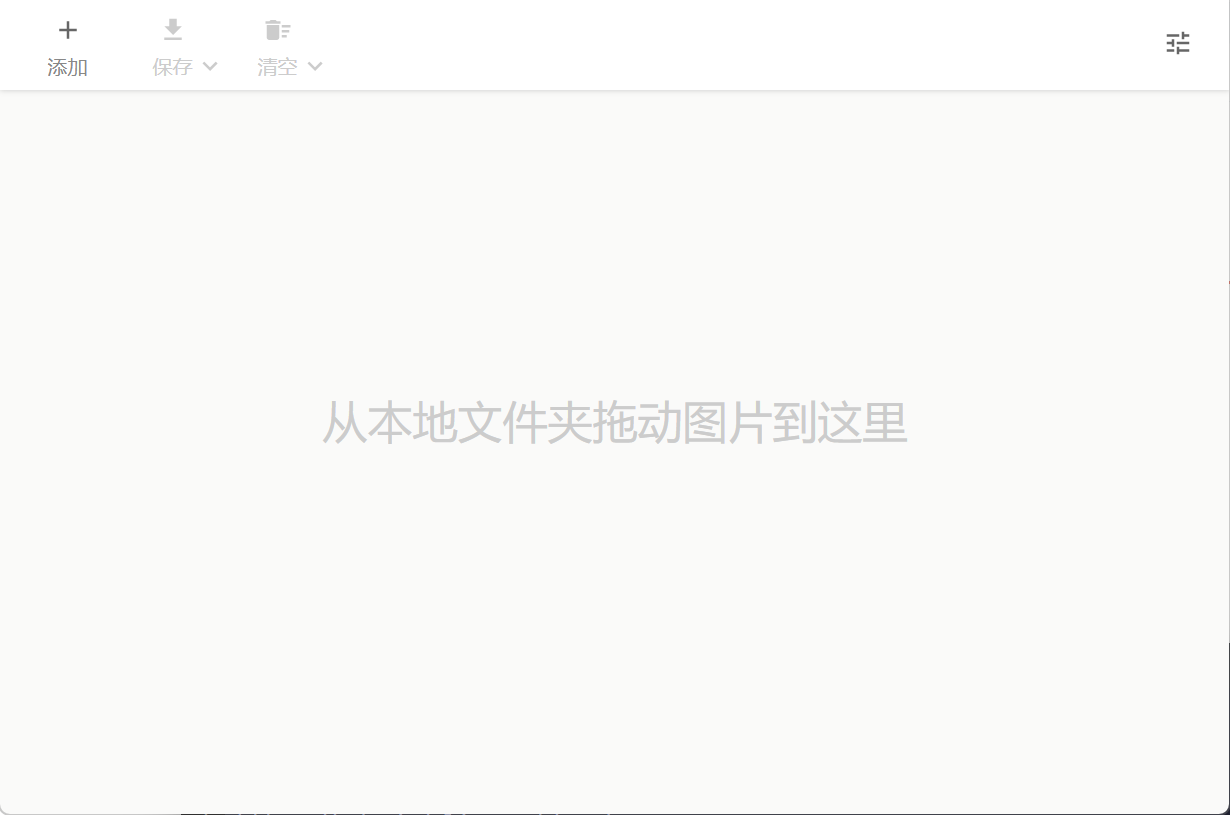1230x815 pixels.
Task: Click the download arrow save icon
Action: click(x=173, y=30)
